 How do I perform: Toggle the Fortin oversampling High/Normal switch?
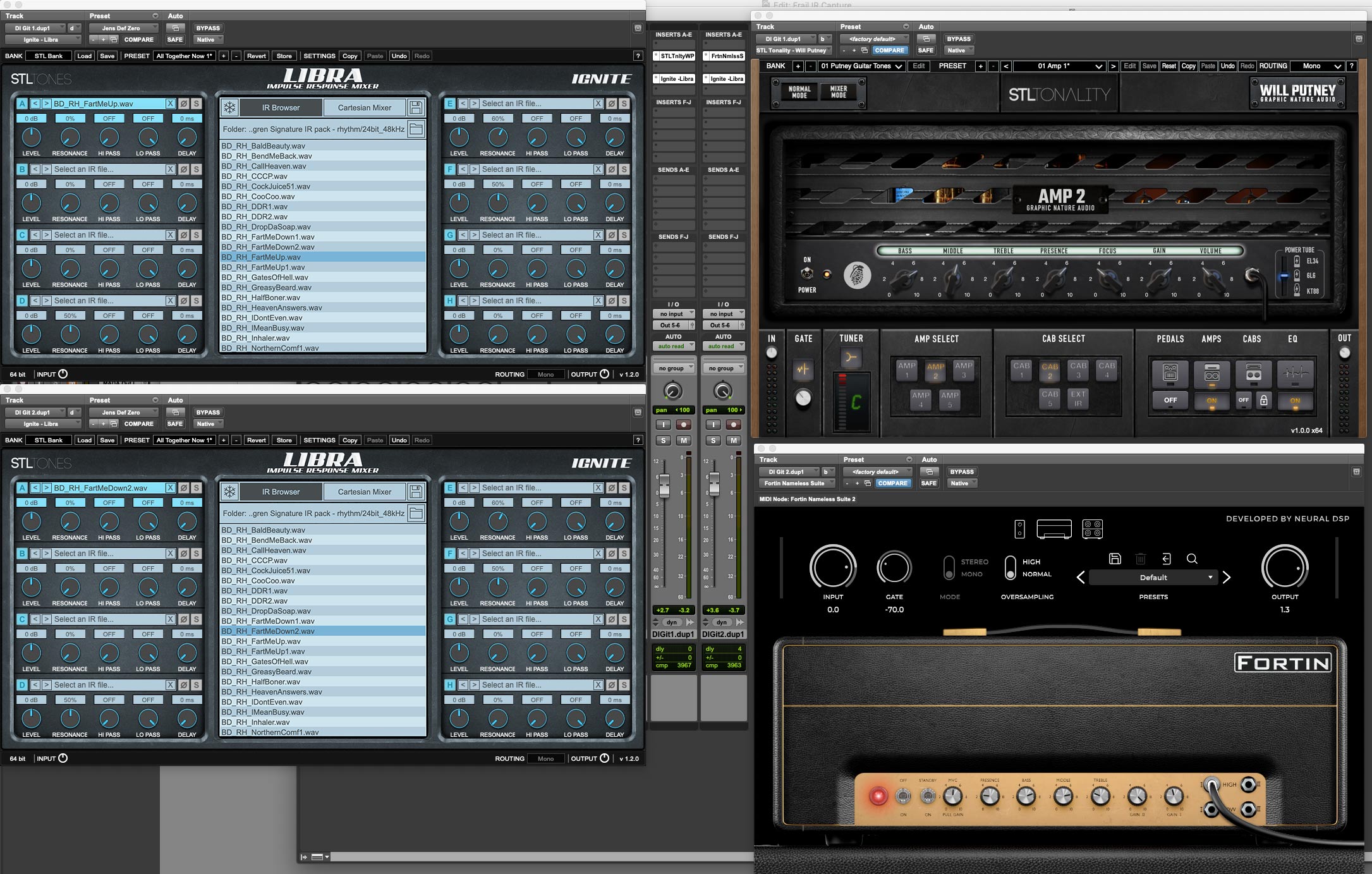[x=1010, y=567]
